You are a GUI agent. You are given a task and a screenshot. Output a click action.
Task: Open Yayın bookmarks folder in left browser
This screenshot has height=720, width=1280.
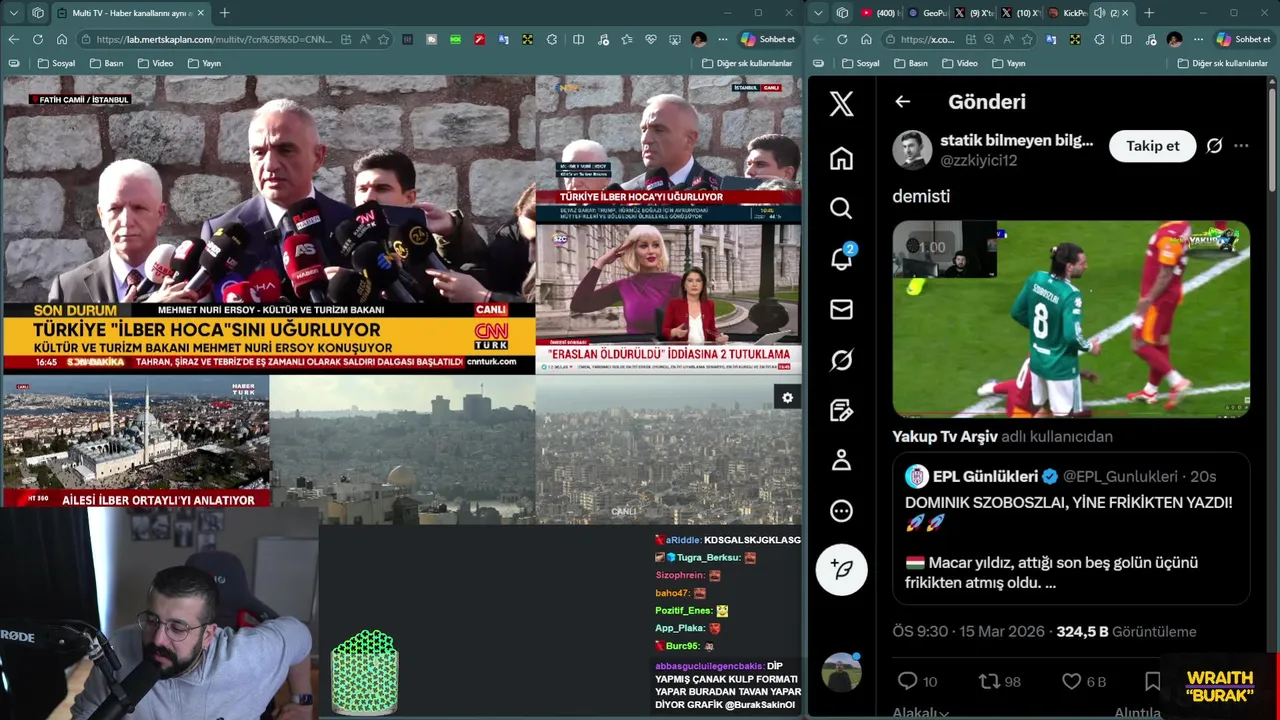pos(203,63)
